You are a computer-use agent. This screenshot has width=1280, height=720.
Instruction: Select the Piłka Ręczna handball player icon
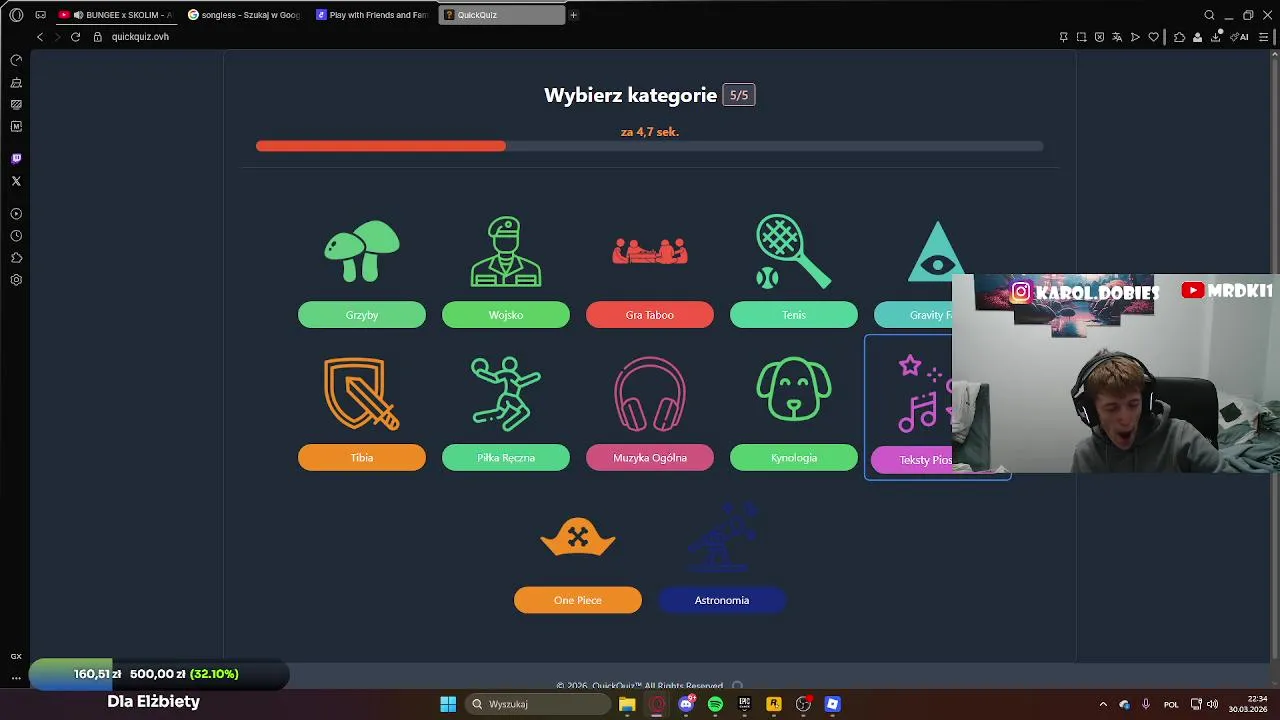pos(506,394)
